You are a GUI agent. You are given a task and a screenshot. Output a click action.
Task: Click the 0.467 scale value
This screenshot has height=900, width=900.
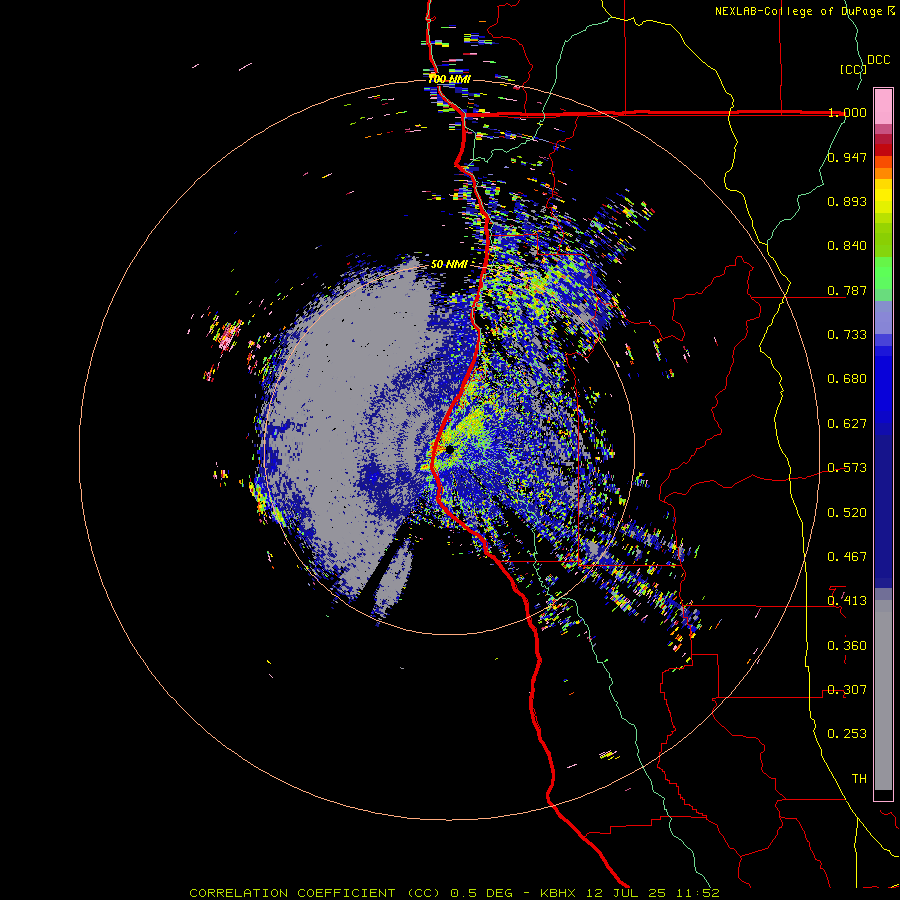click(x=847, y=557)
